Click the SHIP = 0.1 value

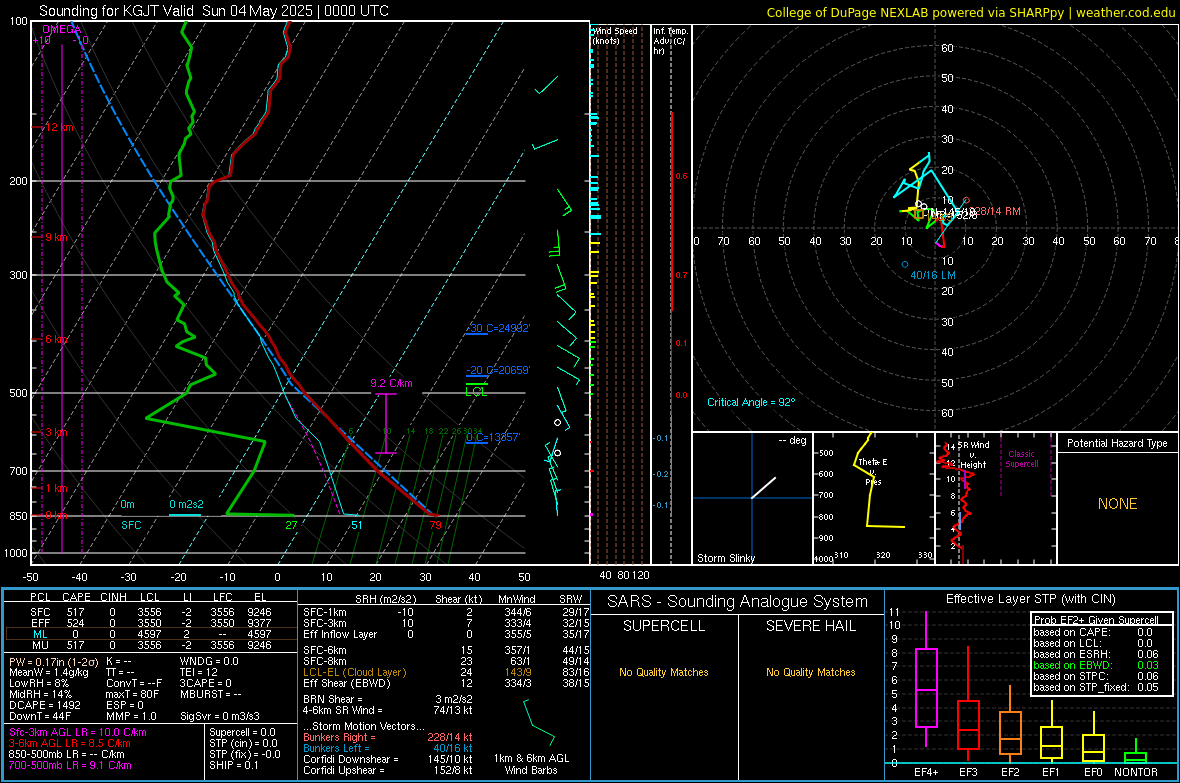click(x=234, y=765)
